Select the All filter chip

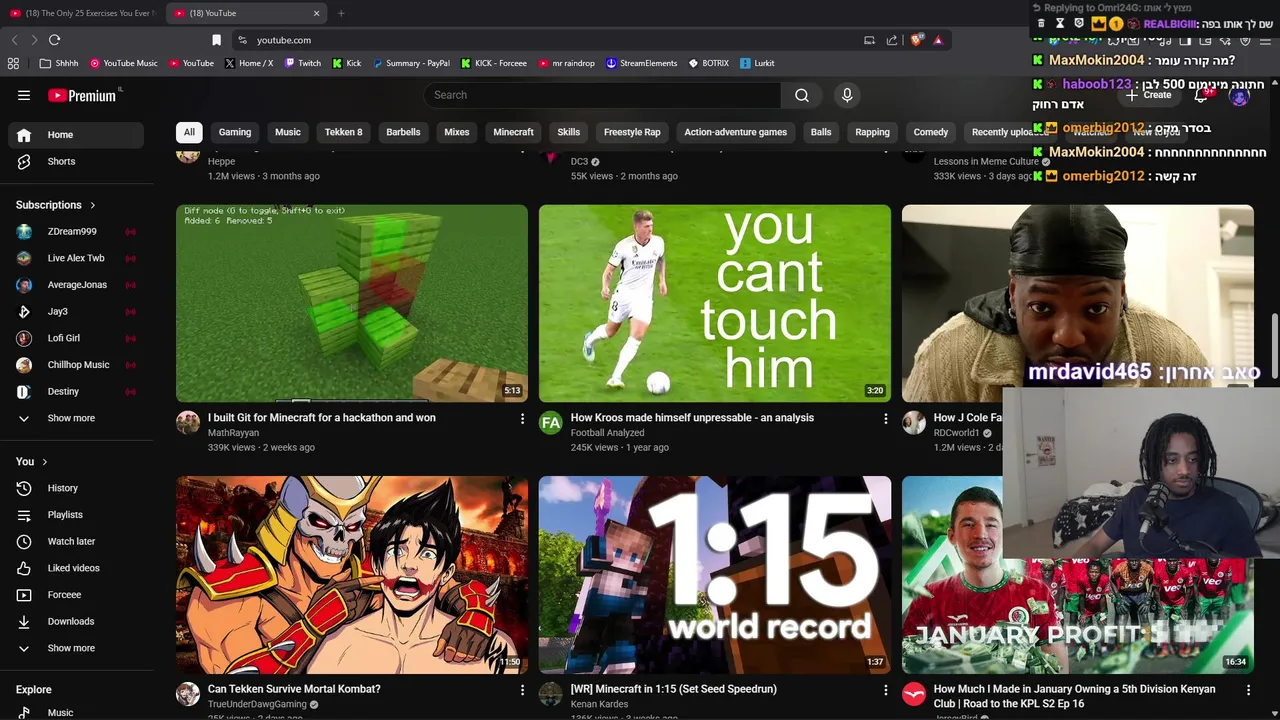coord(189,132)
